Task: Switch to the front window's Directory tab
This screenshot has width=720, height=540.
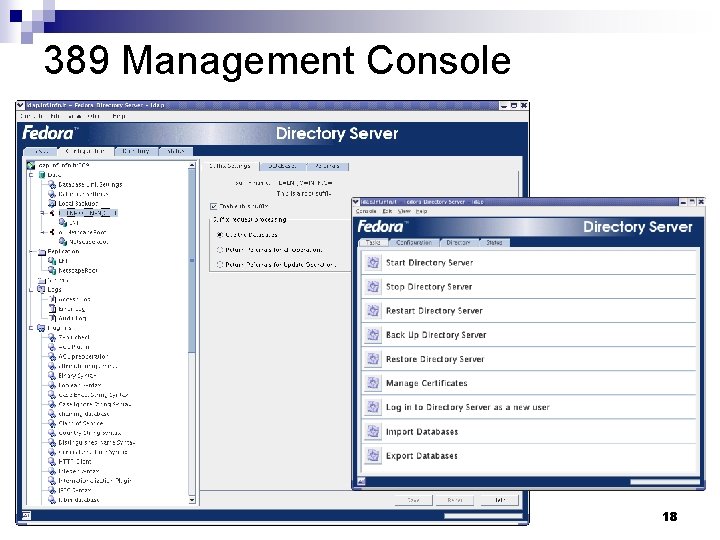Action: pyautogui.click(x=459, y=243)
